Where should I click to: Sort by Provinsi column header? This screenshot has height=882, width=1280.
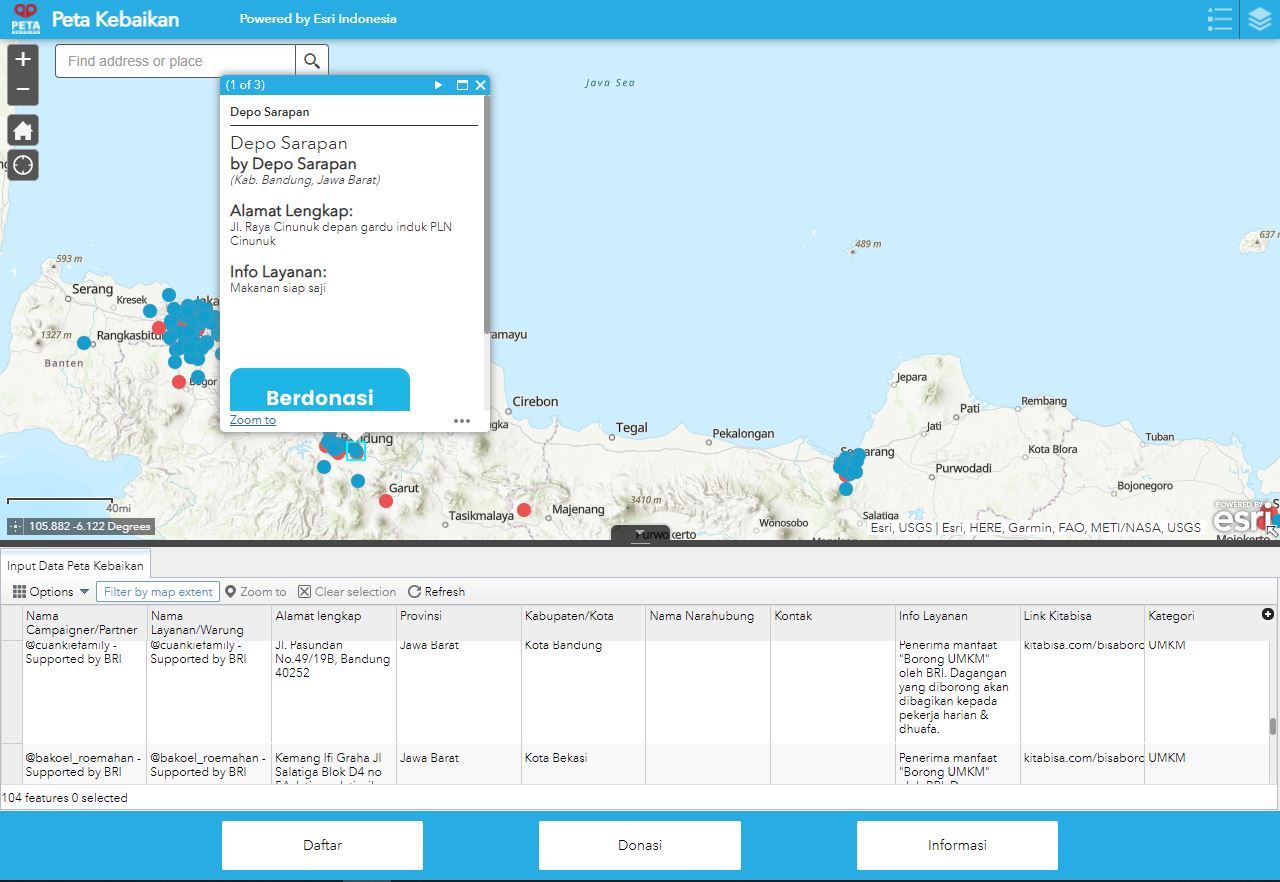click(459, 623)
